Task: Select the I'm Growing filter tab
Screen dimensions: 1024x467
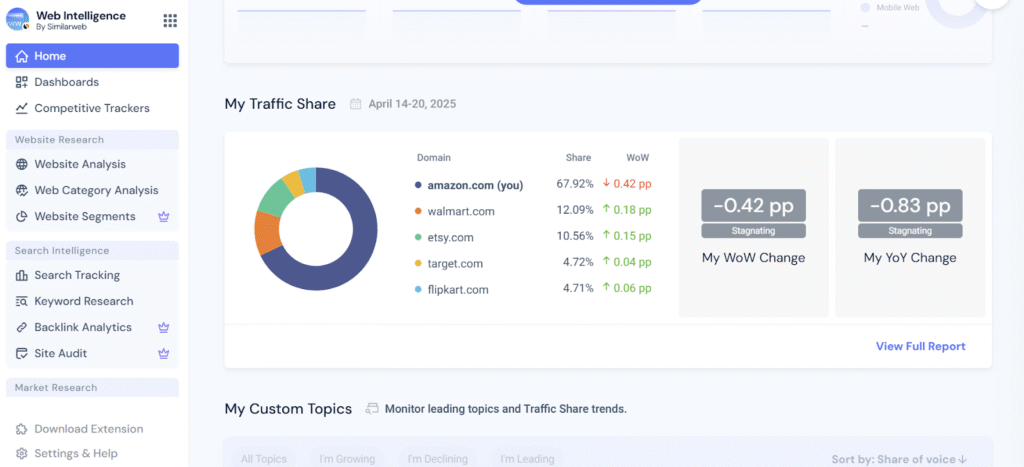Action: coord(347,459)
